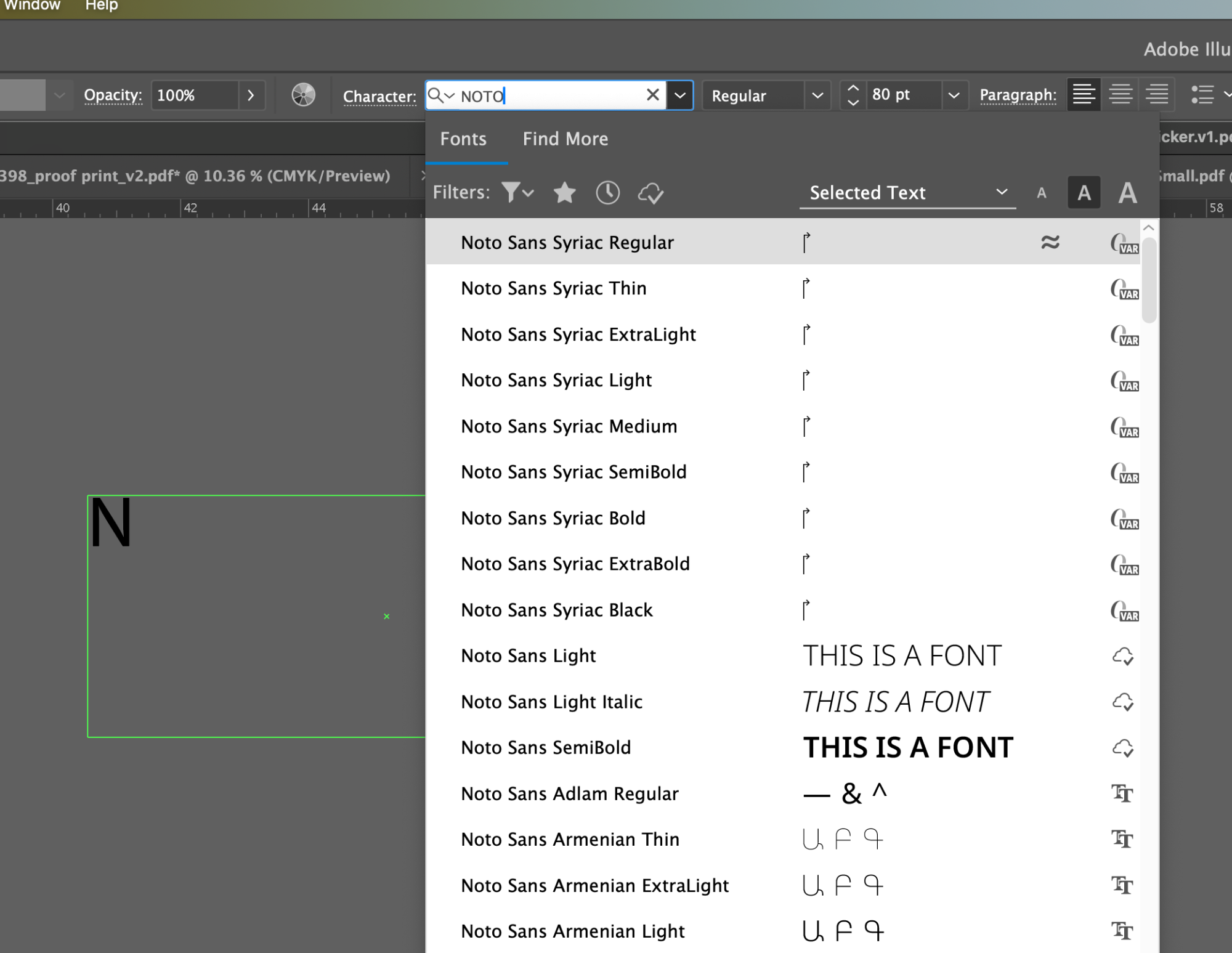Select Noto Sans Light Italic font
Image resolution: width=1232 pixels, height=953 pixels.
pyautogui.click(x=782, y=702)
